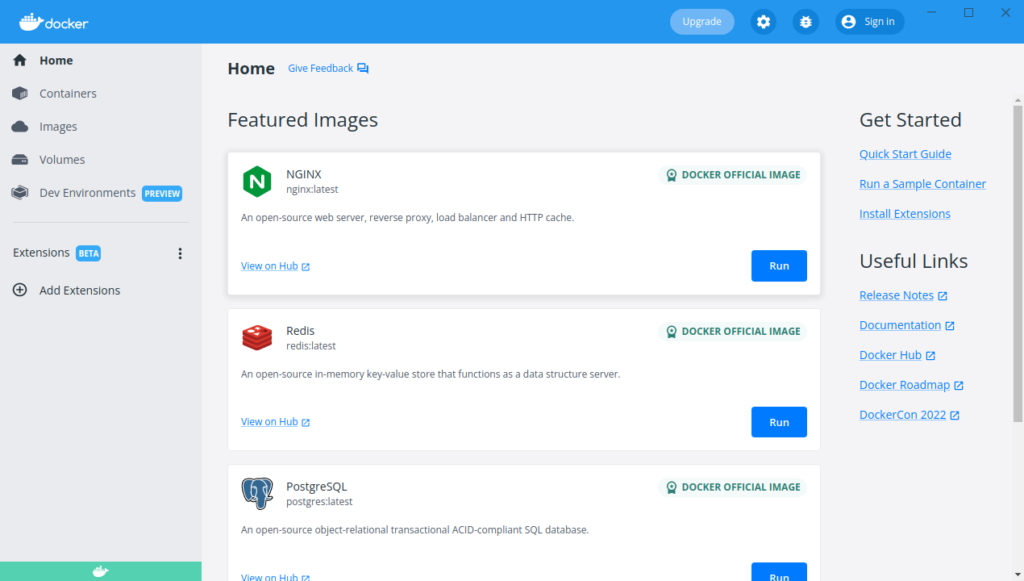1024x581 pixels.
Task: Open the Docker Roadmap link
Action: click(x=904, y=385)
